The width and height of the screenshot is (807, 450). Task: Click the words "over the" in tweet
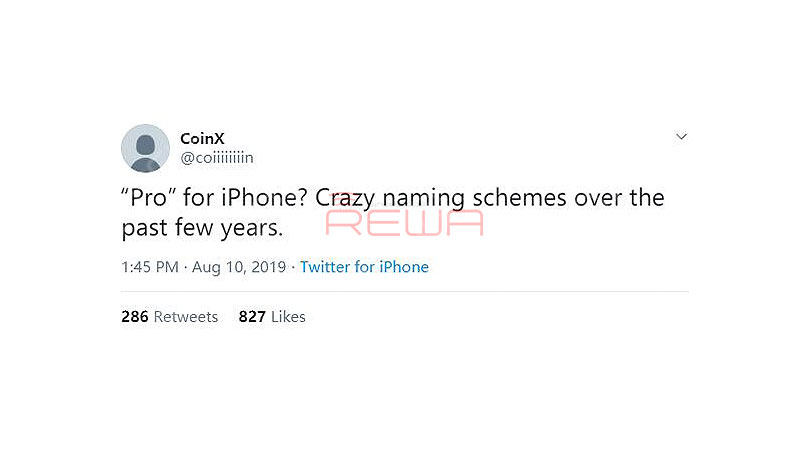coord(619,198)
